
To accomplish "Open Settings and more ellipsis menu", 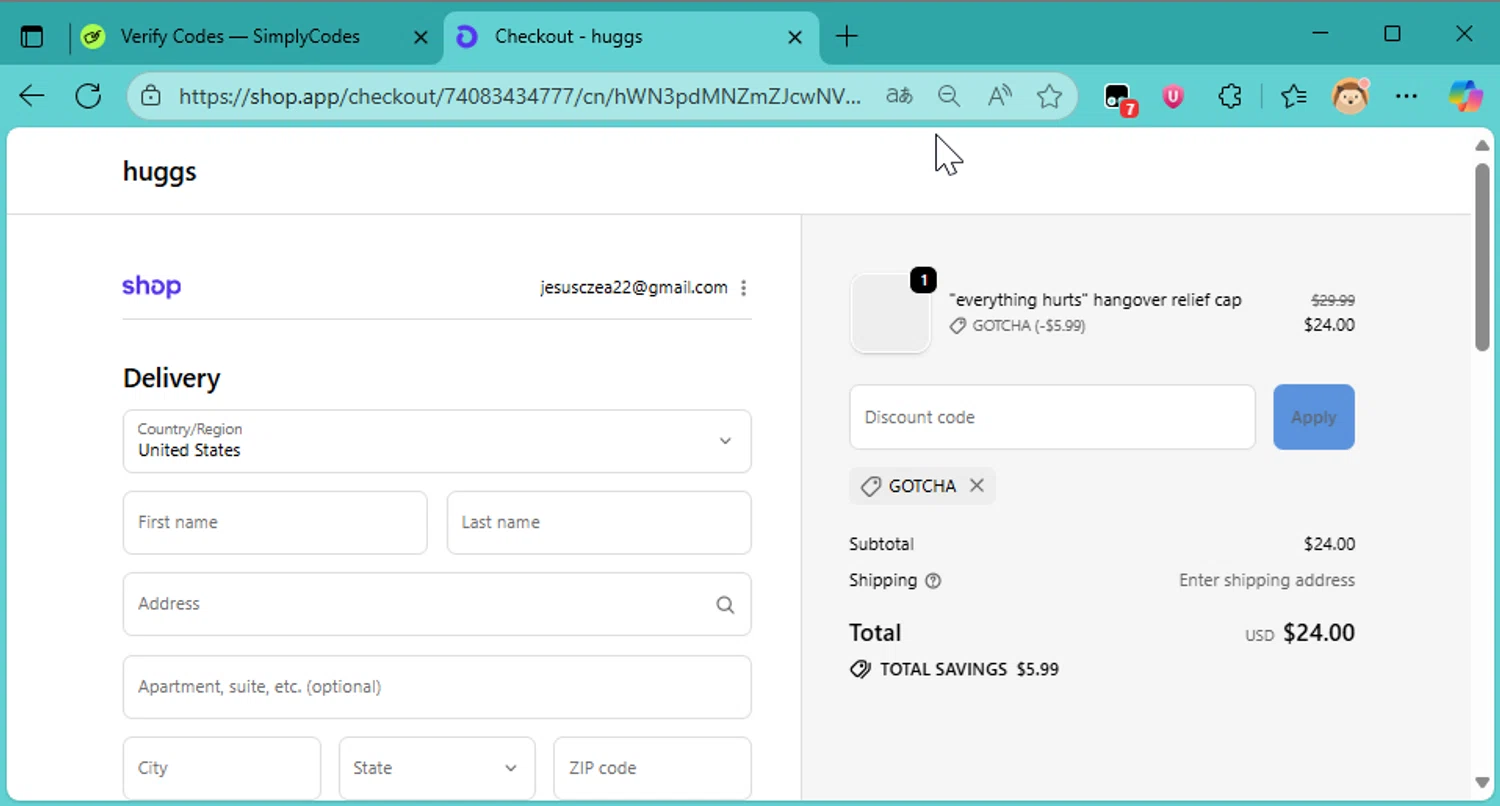I will point(1407,96).
